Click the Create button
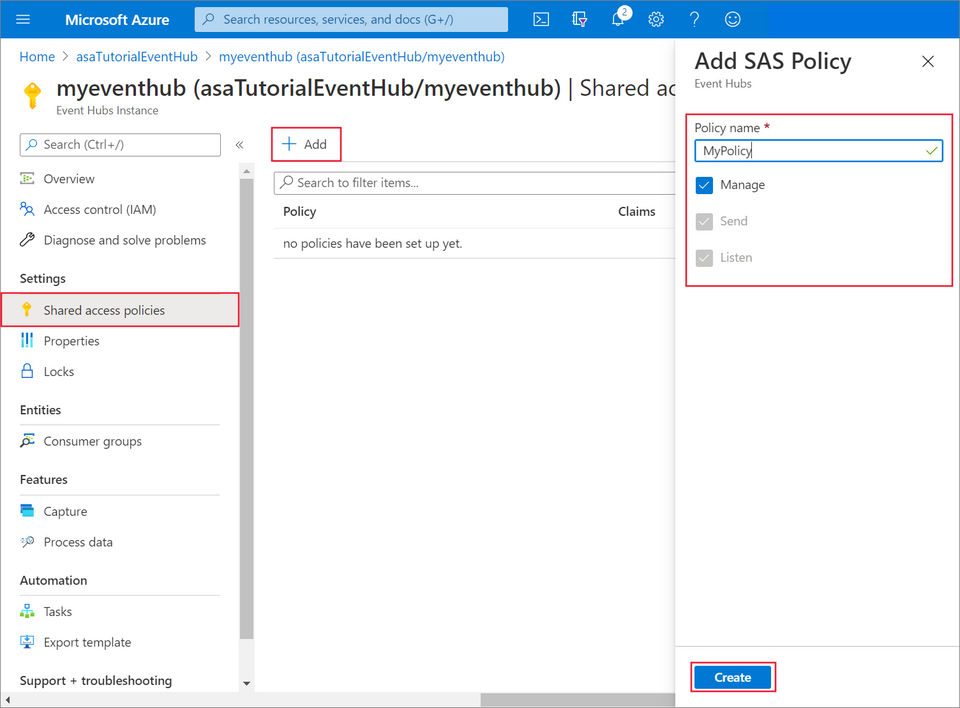Image resolution: width=960 pixels, height=708 pixels. pyautogui.click(x=733, y=677)
